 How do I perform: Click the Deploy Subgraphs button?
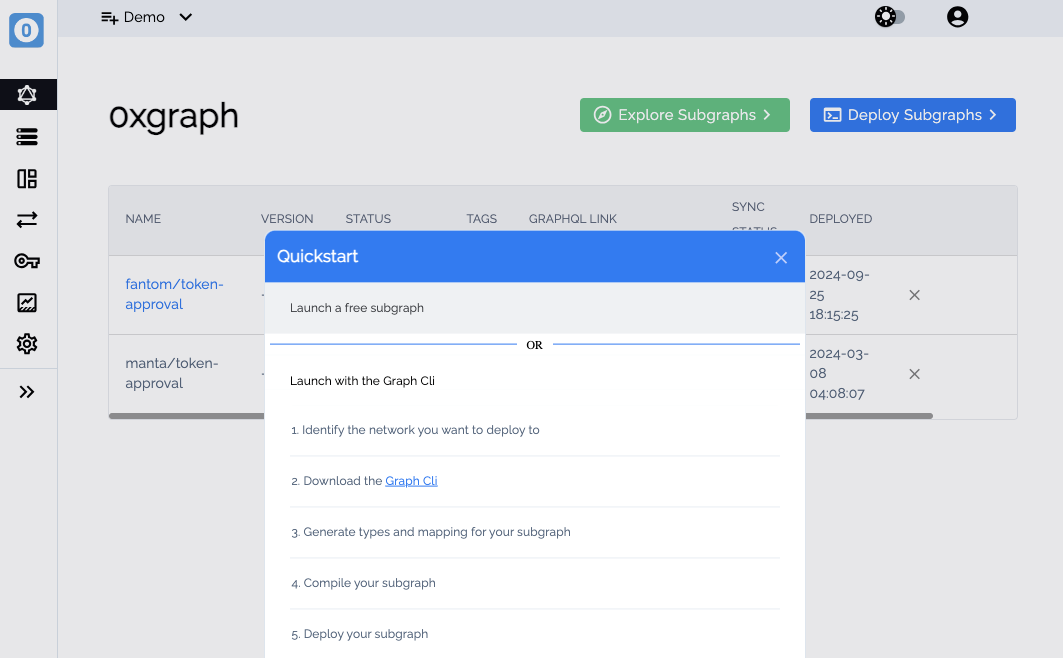pos(912,115)
